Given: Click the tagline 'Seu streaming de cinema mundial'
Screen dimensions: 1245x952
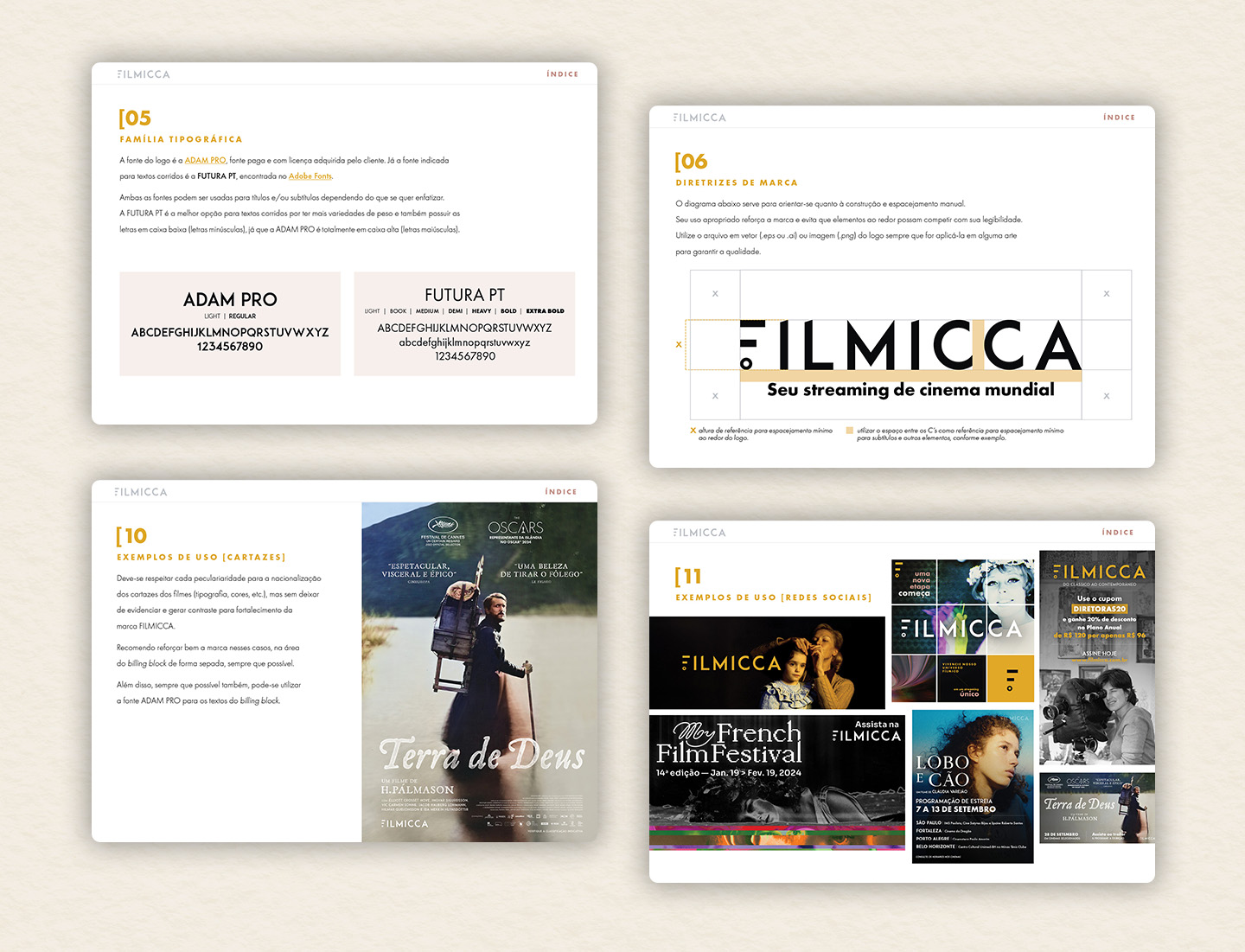Looking at the screenshot, I should click(x=910, y=390).
